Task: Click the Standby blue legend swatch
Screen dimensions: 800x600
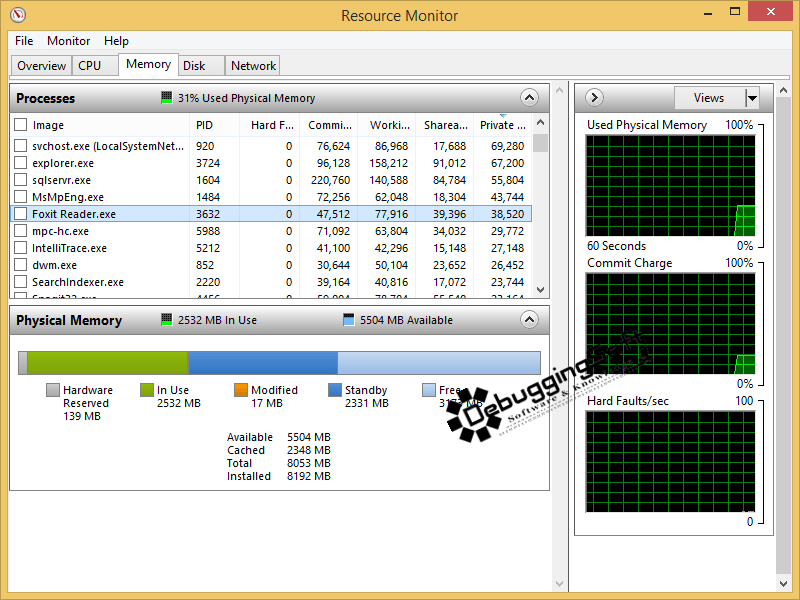Action: 334,390
